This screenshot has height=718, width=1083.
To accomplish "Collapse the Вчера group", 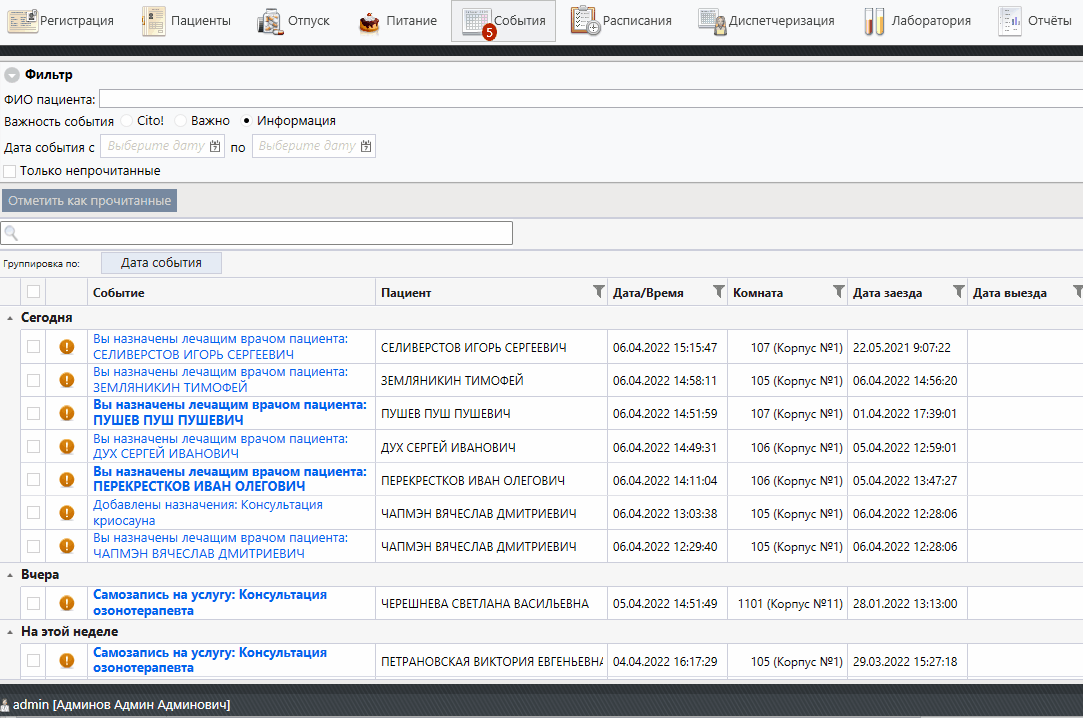I will (10, 575).
